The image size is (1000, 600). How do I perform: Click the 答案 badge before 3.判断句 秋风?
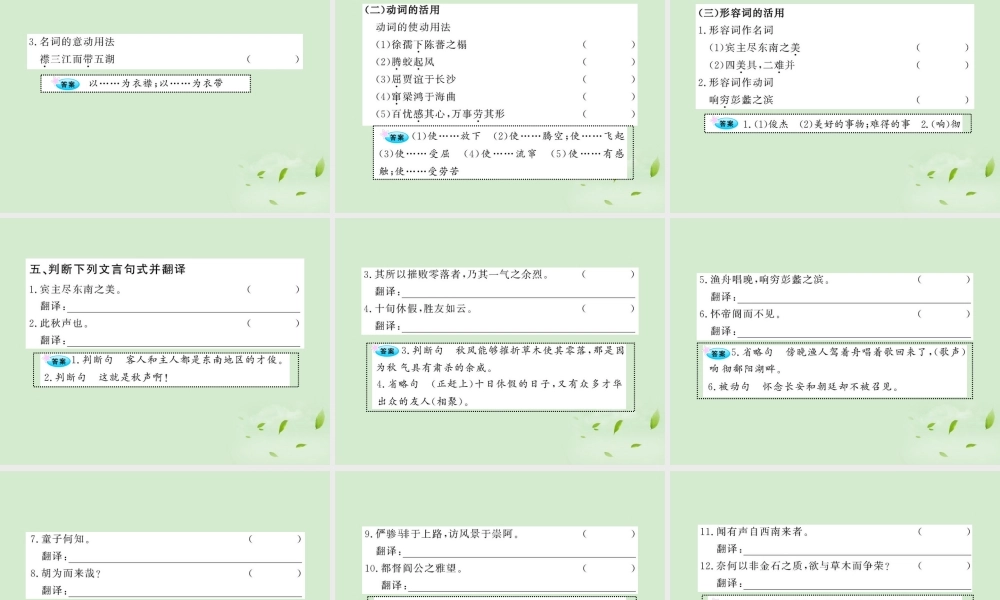pyautogui.click(x=387, y=351)
